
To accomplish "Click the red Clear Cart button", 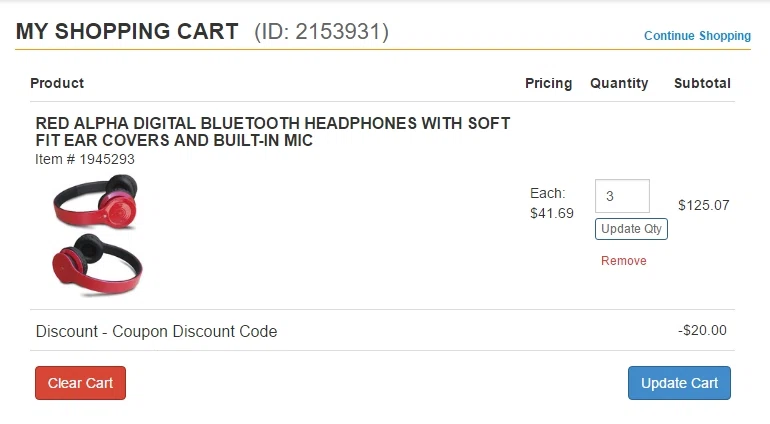I will pos(81,383).
